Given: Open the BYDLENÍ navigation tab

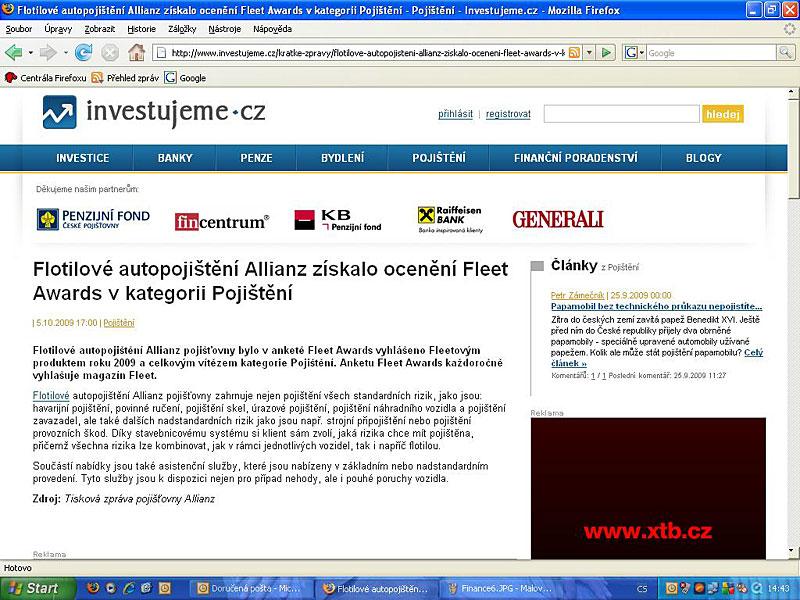Looking at the screenshot, I should point(342,158).
